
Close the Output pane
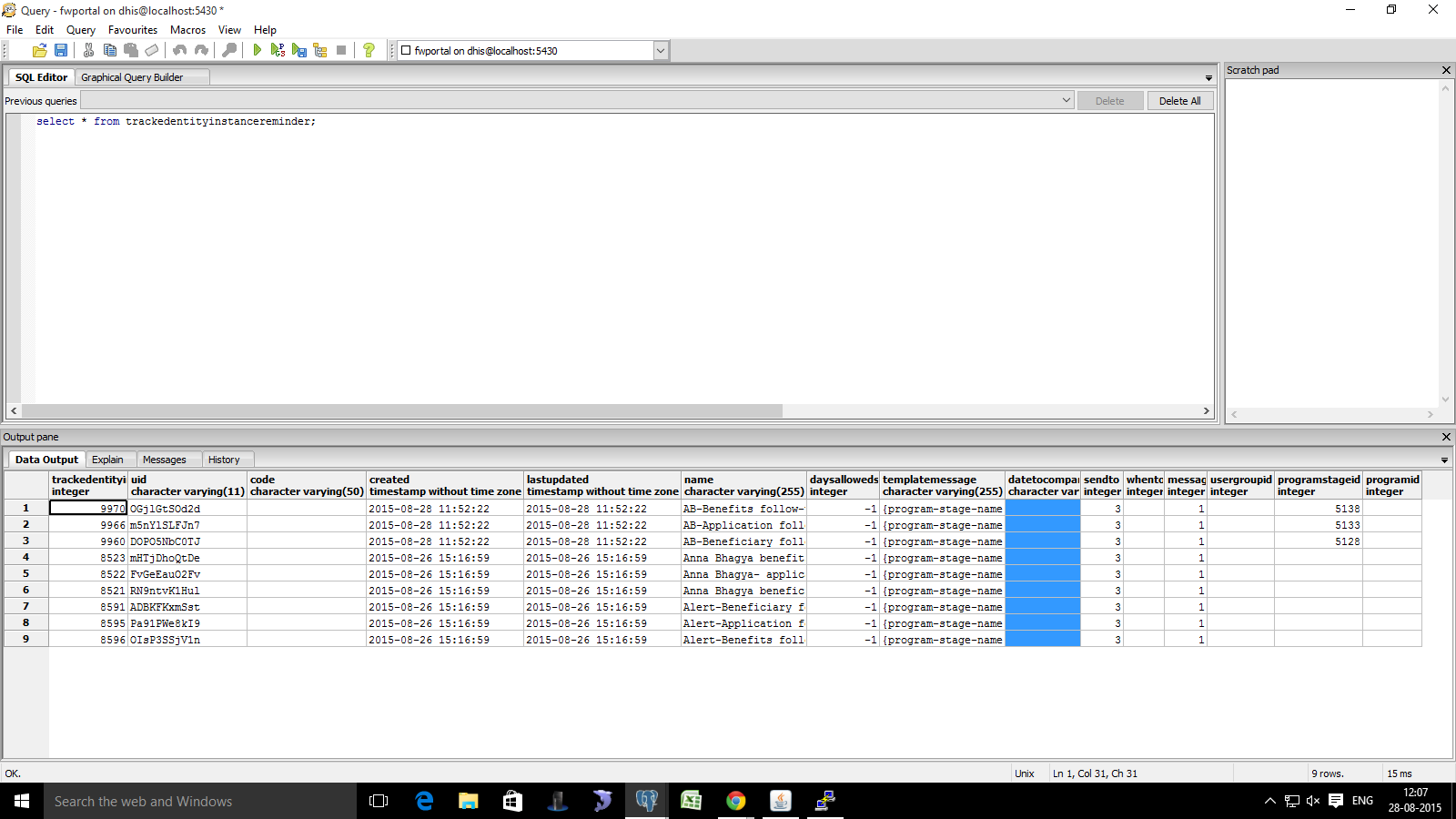point(1446,437)
